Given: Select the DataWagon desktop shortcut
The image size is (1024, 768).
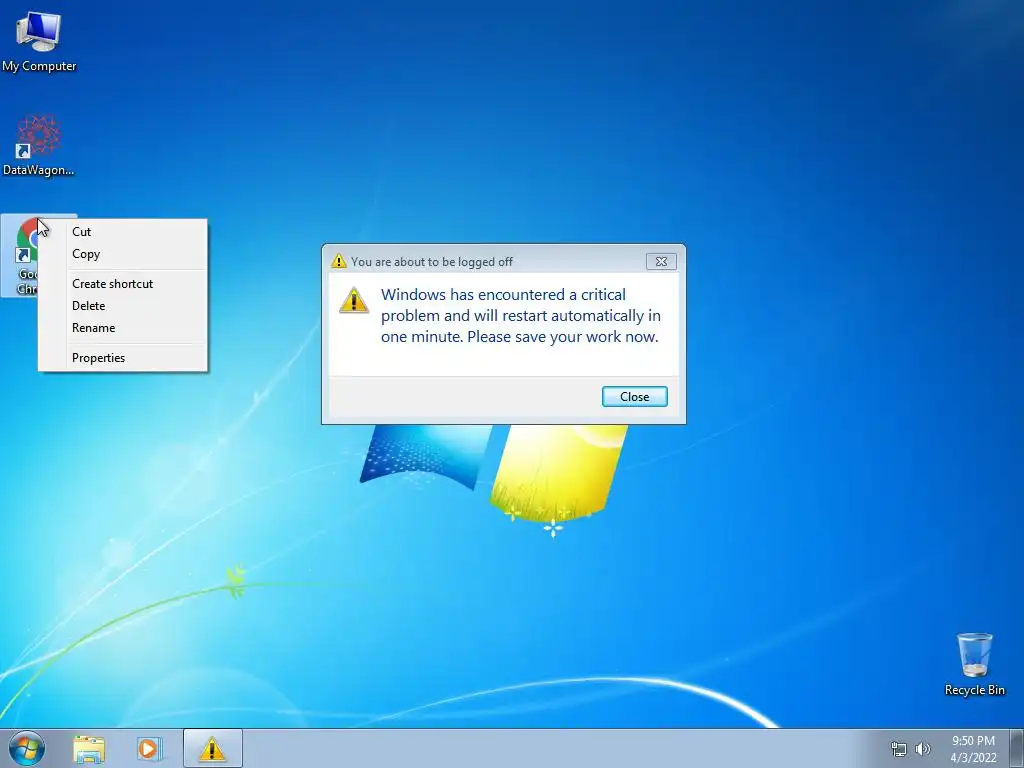Looking at the screenshot, I should (39, 145).
